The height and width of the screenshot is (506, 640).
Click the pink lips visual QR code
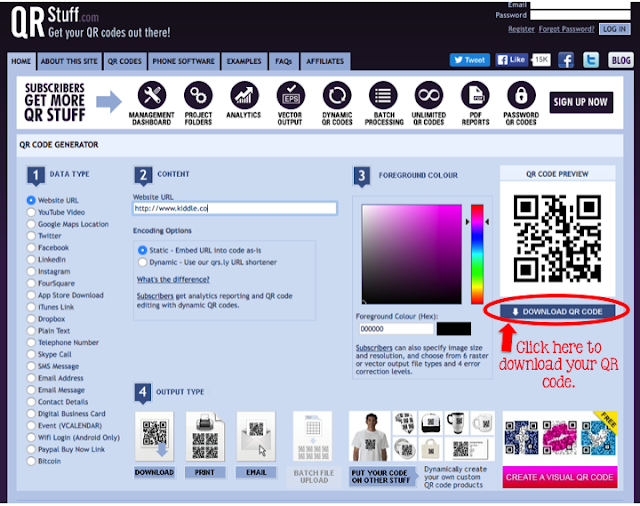pyautogui.click(x=560, y=438)
